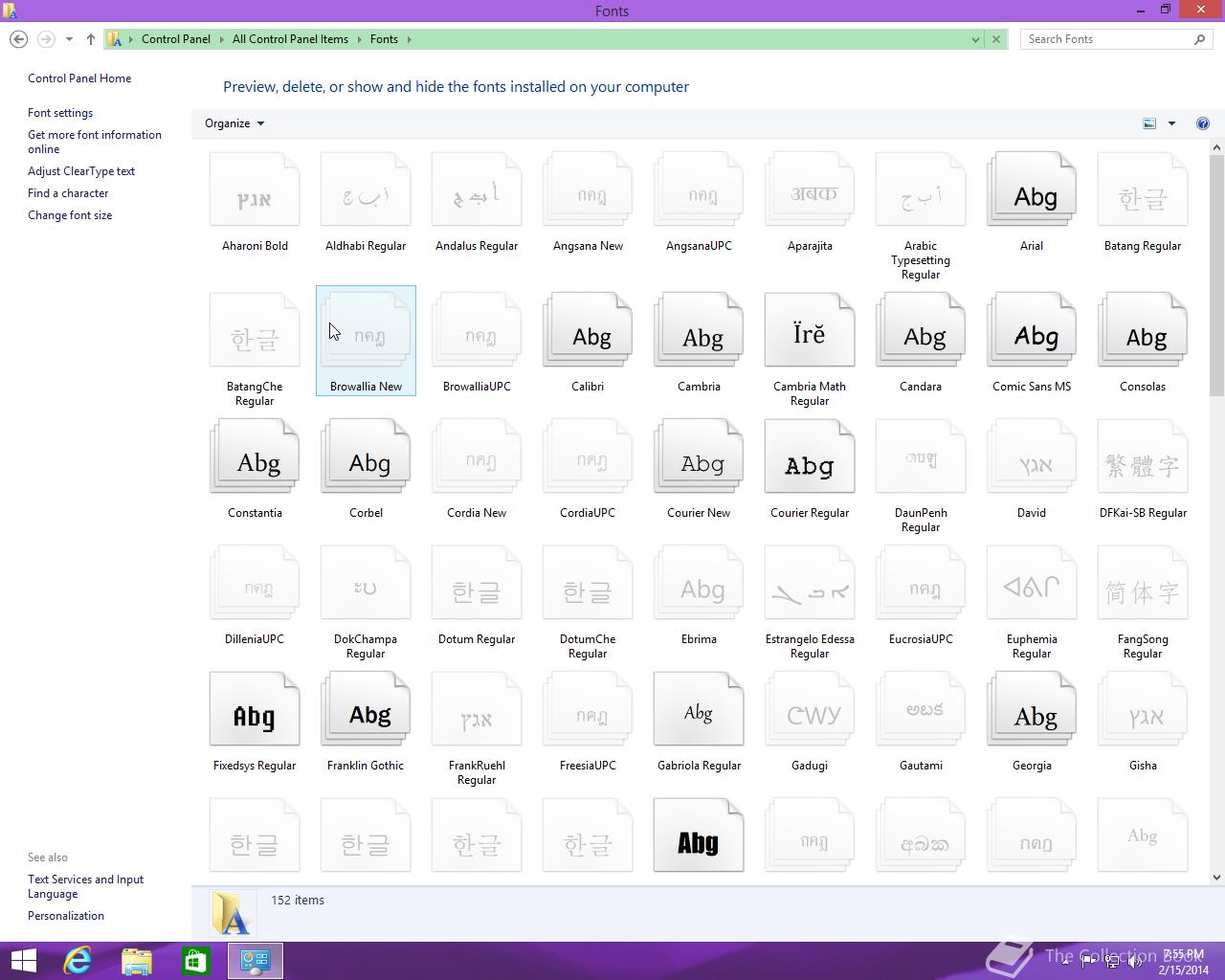This screenshot has height=980, width=1225.
Task: Select the Aparajita font icon
Action: (x=810, y=190)
